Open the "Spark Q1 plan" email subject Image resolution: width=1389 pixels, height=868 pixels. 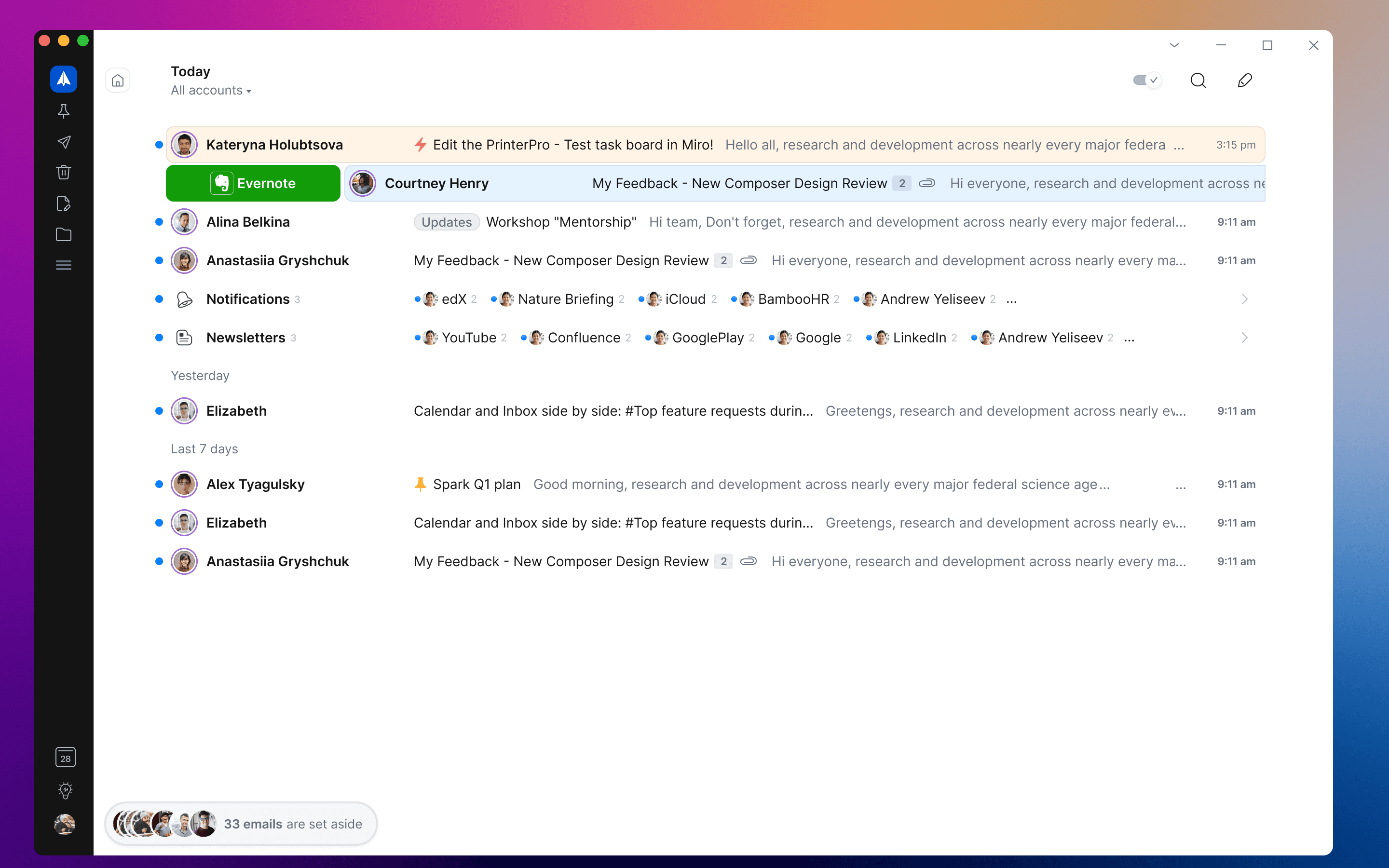(x=477, y=485)
